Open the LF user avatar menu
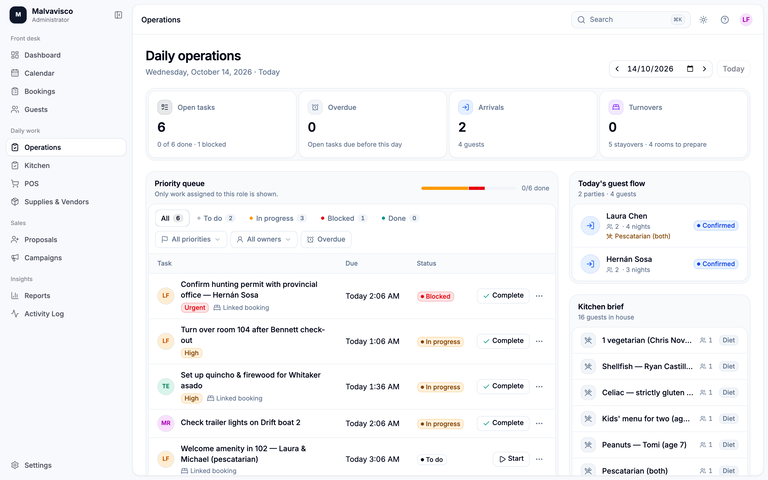Viewport: 768px width, 480px height. point(746,20)
